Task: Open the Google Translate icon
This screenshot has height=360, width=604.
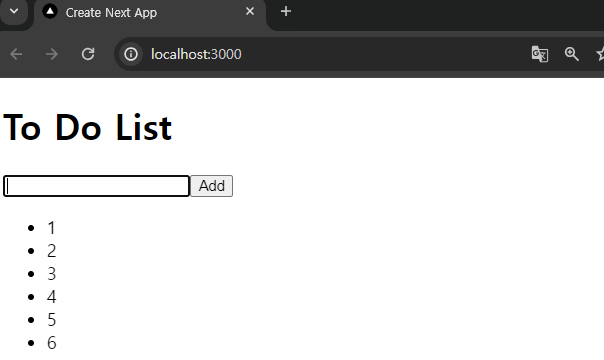Action: [540, 54]
